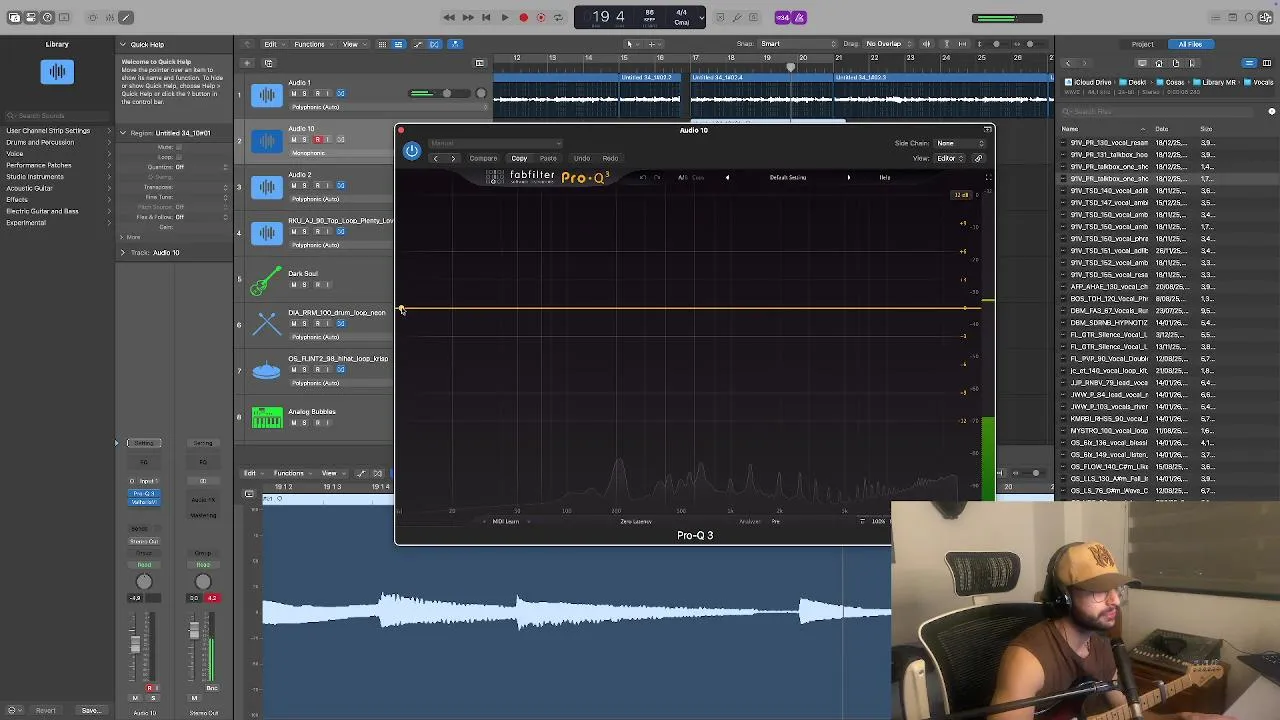Switch to the Project browser tab
This screenshot has width=1280, height=720.
(1142, 44)
